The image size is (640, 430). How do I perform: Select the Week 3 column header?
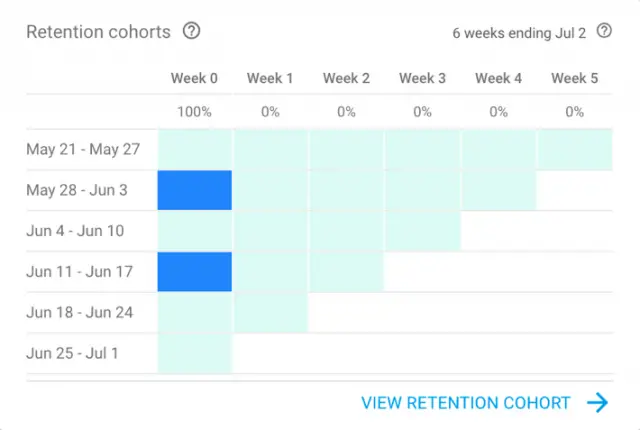tap(422, 78)
